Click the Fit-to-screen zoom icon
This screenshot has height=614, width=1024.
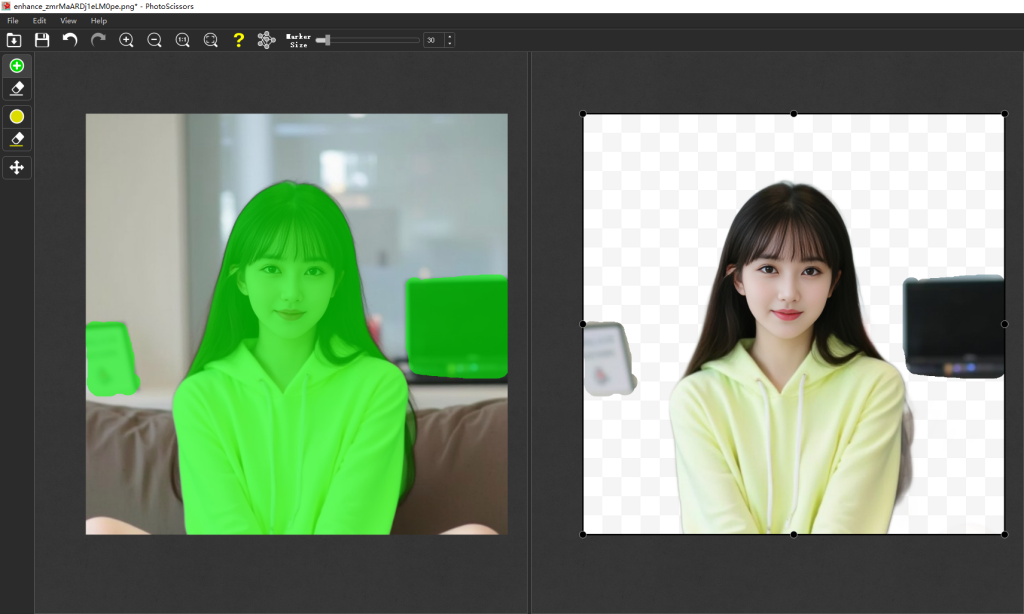[x=210, y=40]
